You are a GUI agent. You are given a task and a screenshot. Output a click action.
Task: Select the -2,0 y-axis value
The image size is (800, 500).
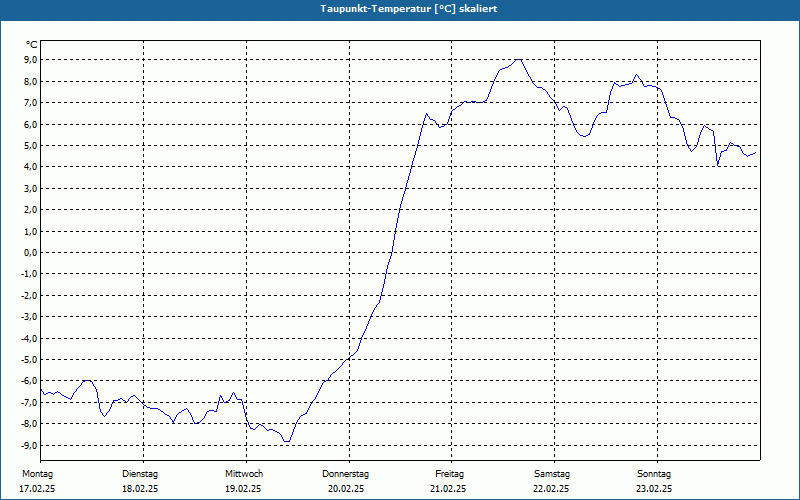coord(29,295)
